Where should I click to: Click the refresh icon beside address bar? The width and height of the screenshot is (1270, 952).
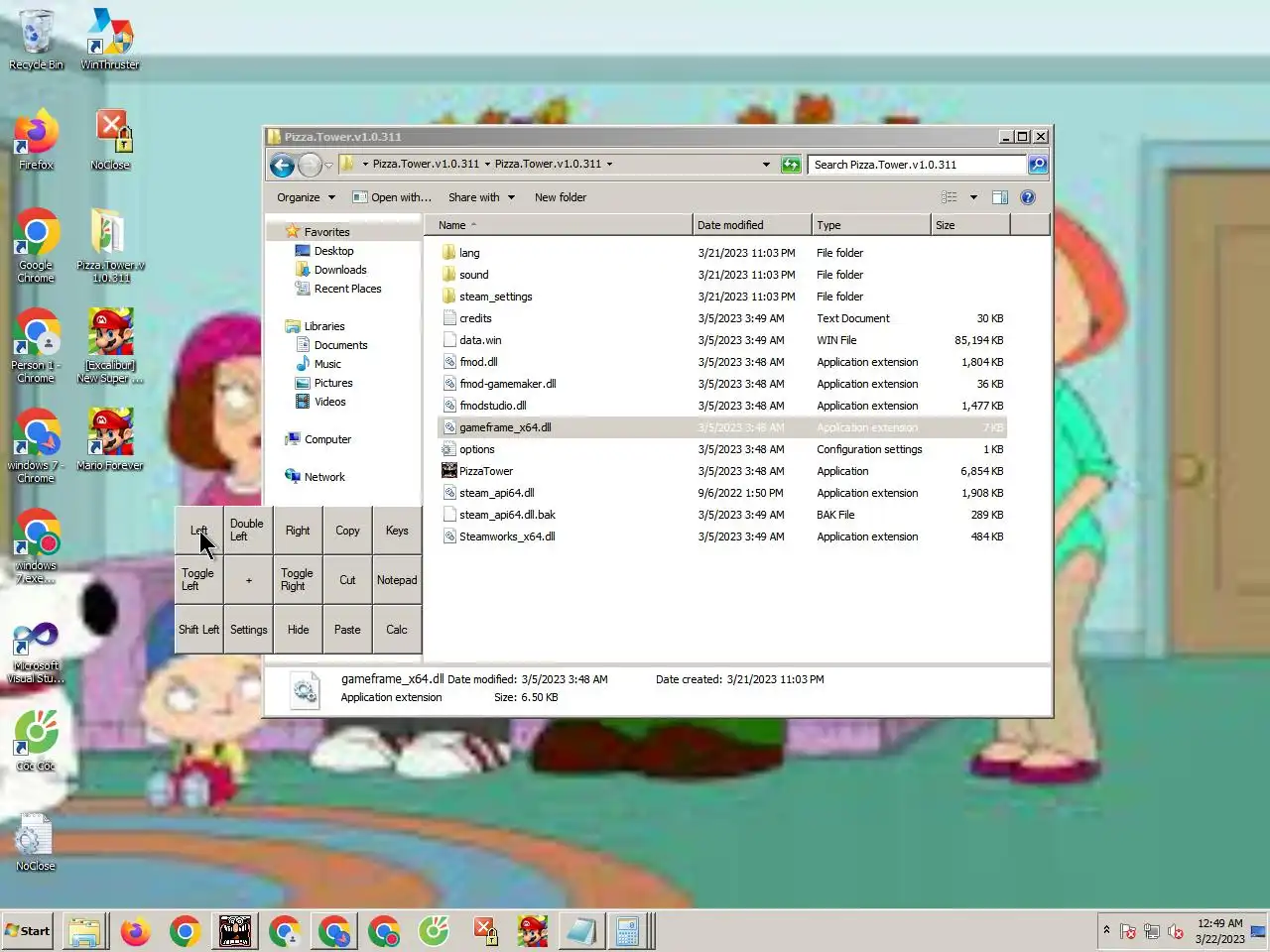click(791, 165)
